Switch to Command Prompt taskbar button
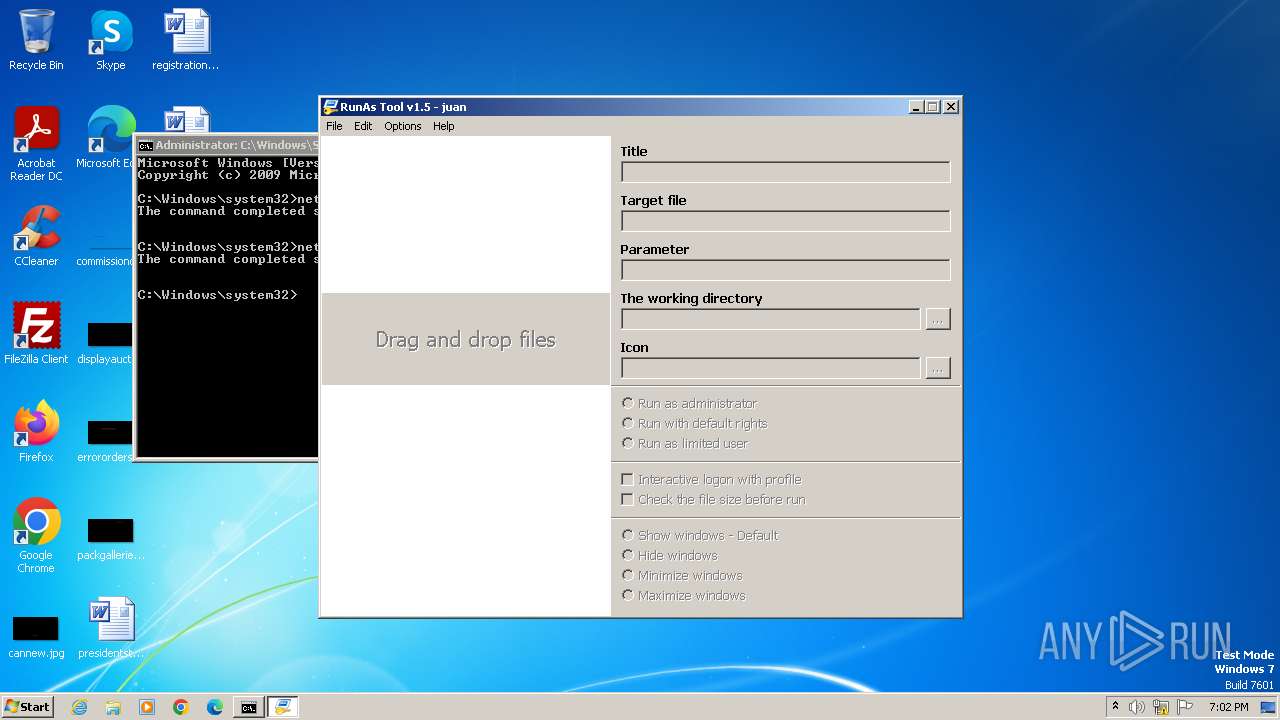1280x720 pixels. [248, 707]
